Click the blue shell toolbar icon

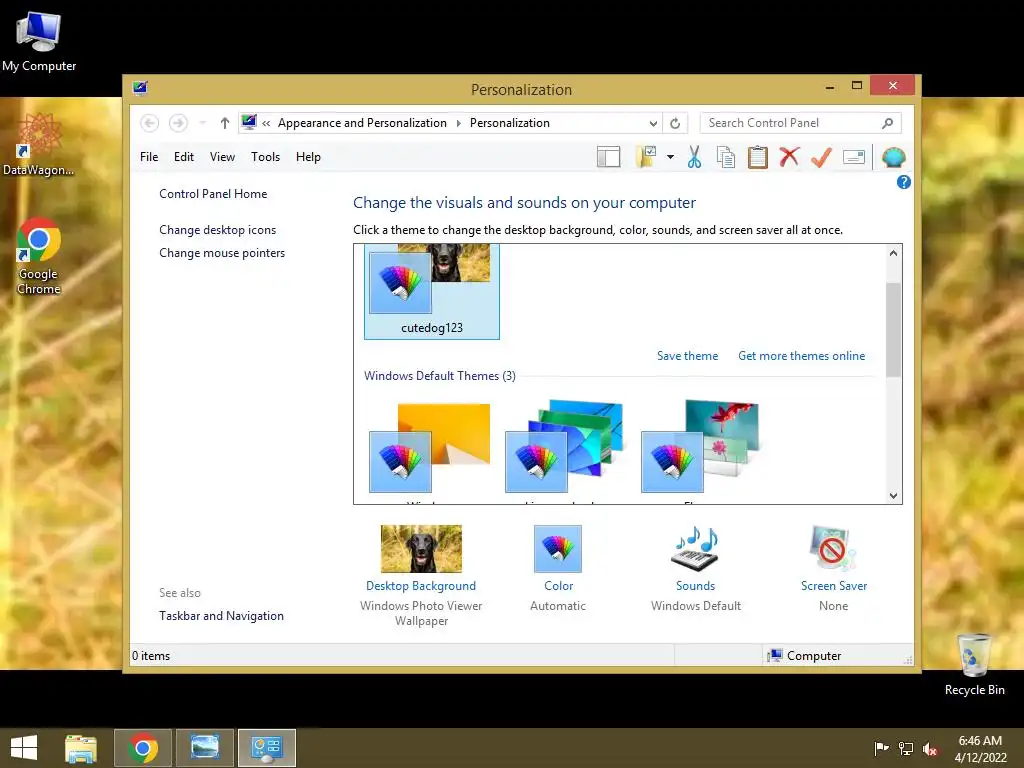coord(893,157)
